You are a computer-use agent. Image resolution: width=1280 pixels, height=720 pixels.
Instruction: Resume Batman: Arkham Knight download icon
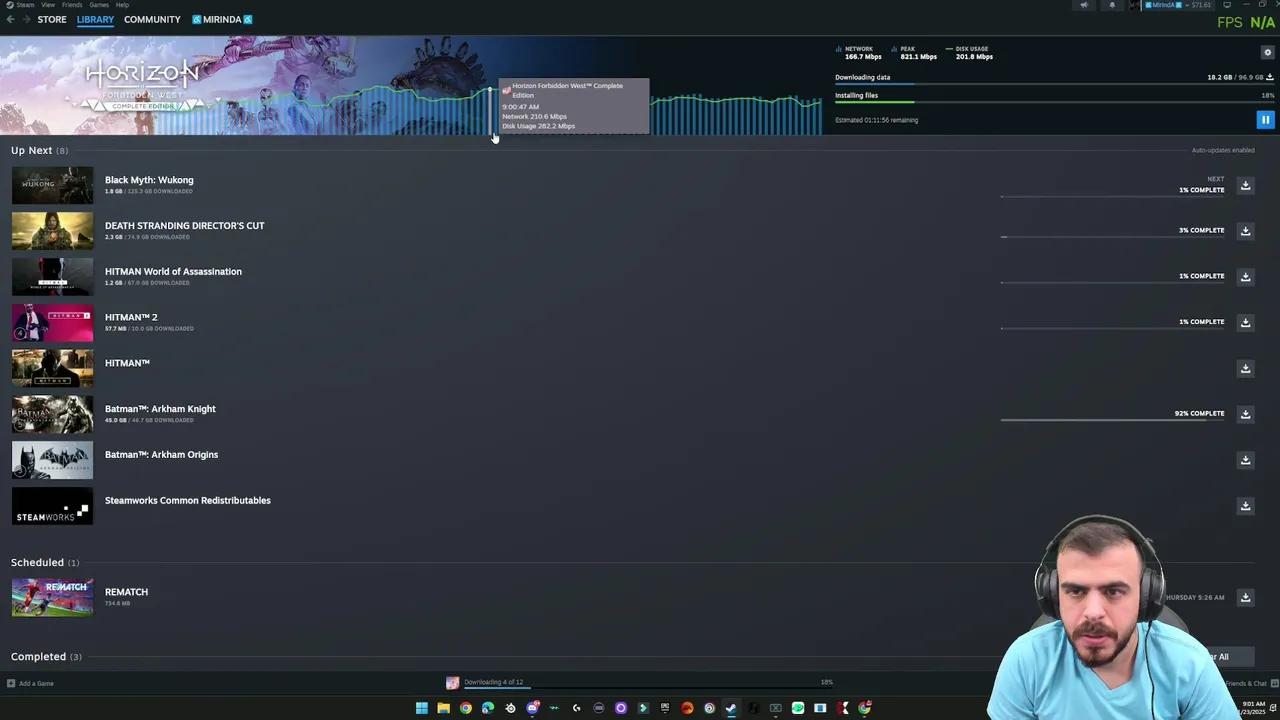click(x=1245, y=414)
